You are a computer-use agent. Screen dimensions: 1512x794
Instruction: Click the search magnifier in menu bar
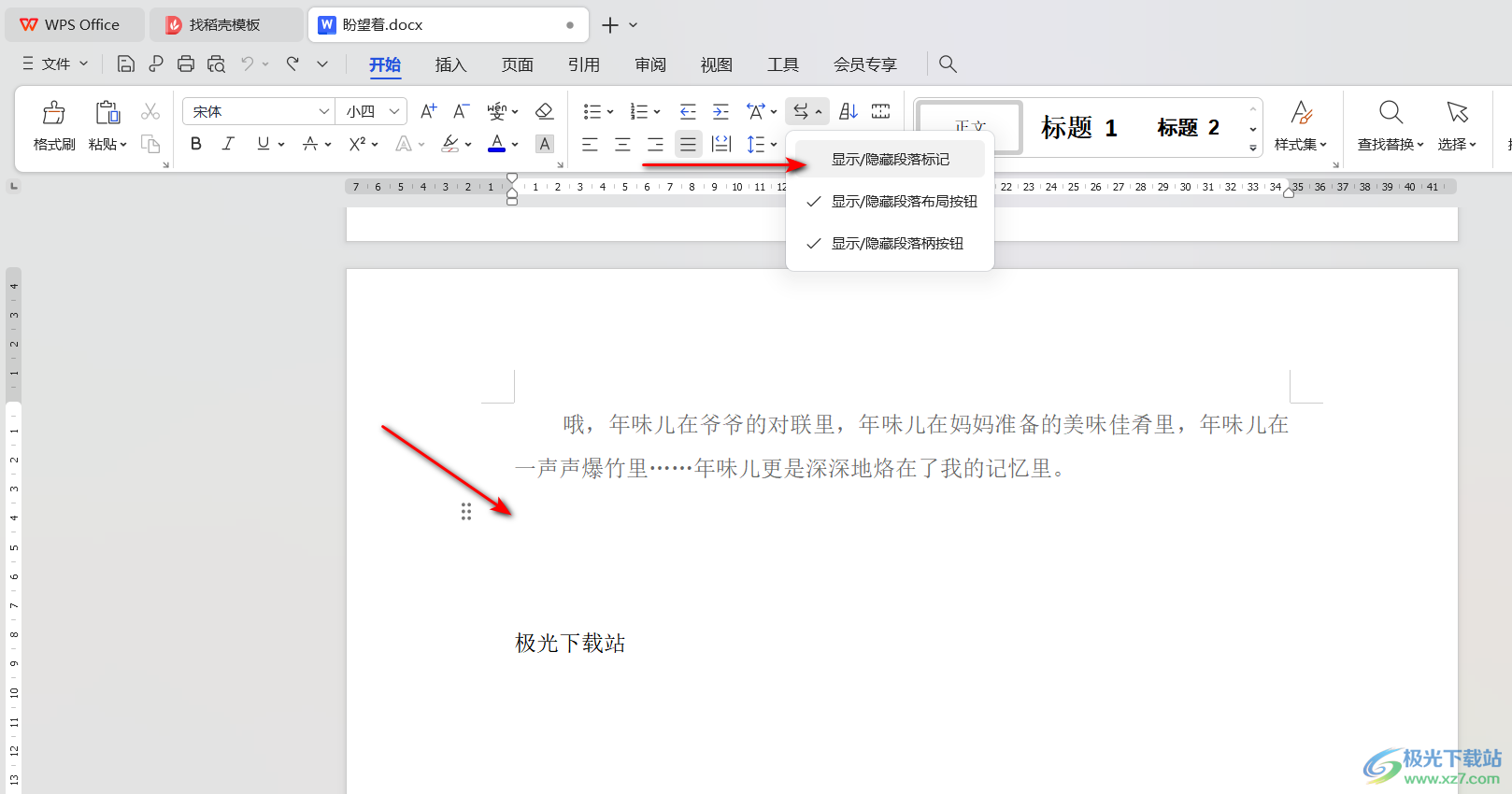coord(948,64)
